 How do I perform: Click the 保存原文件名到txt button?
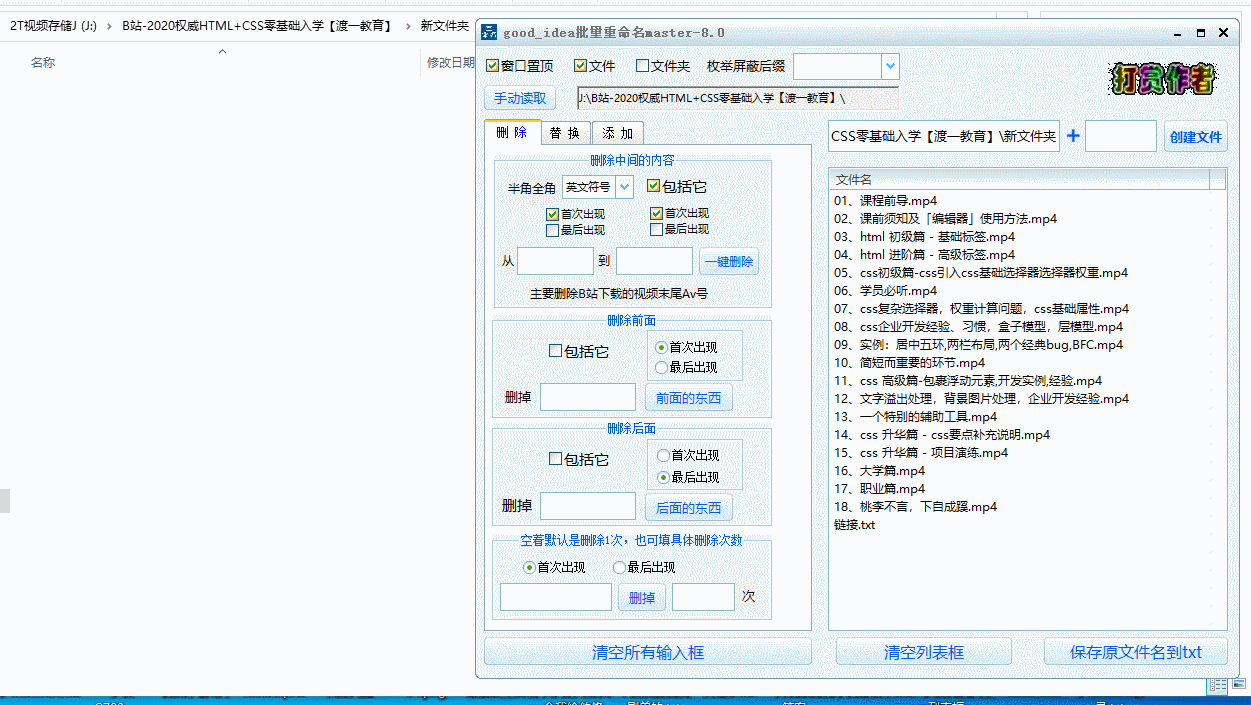1135,652
